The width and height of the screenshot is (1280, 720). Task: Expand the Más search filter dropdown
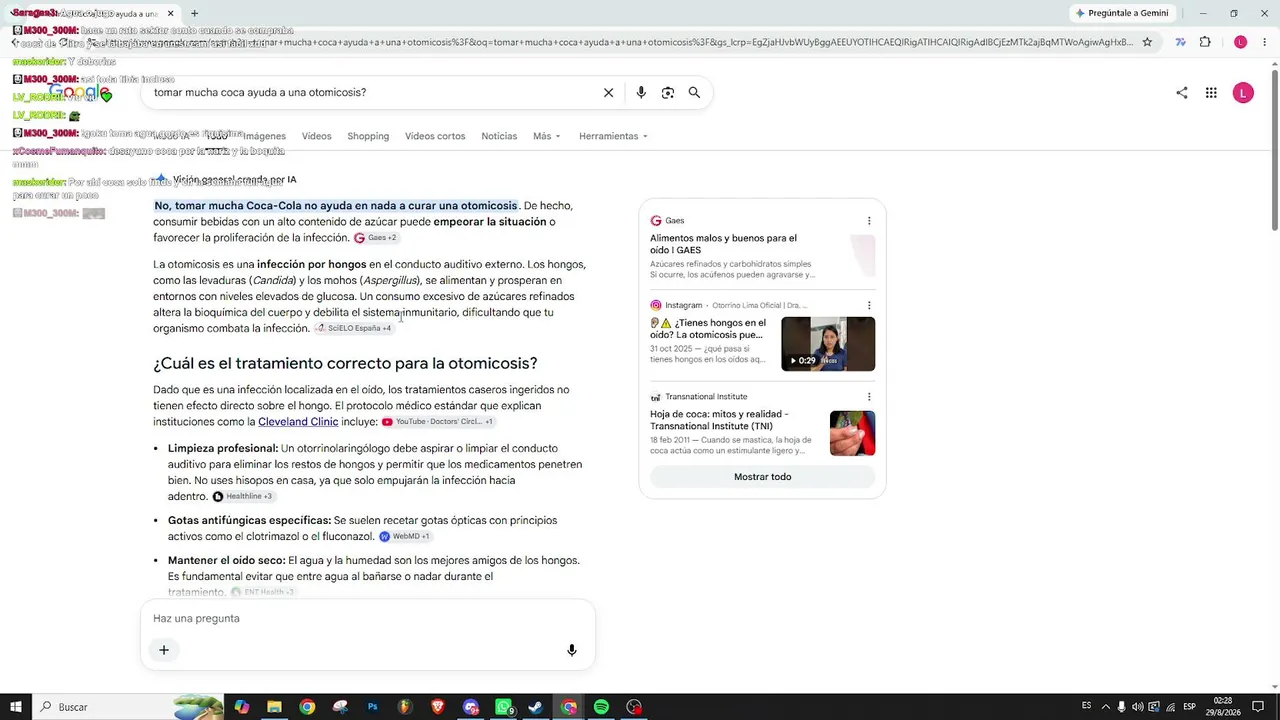coord(547,136)
